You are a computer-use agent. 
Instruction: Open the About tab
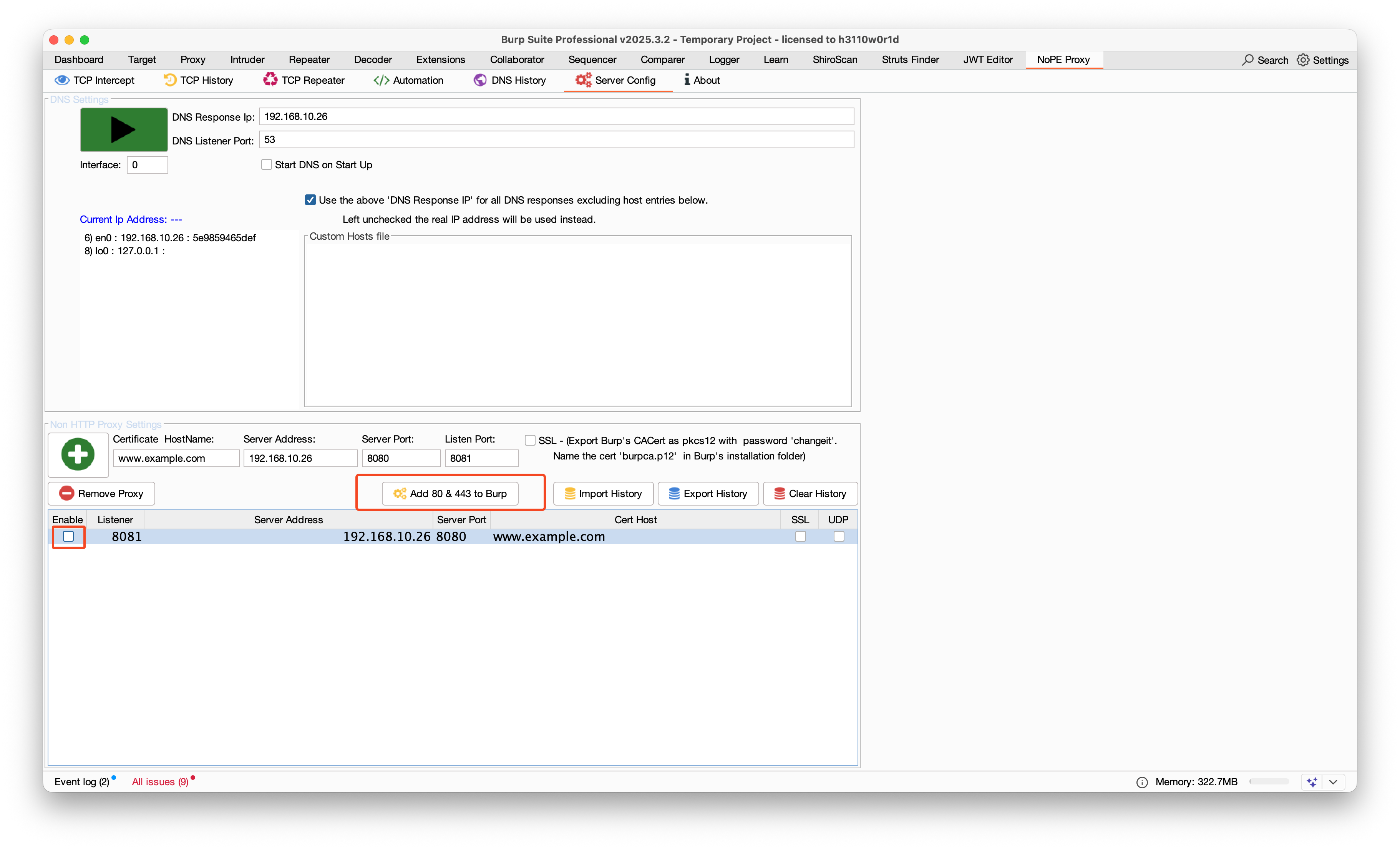click(x=702, y=80)
